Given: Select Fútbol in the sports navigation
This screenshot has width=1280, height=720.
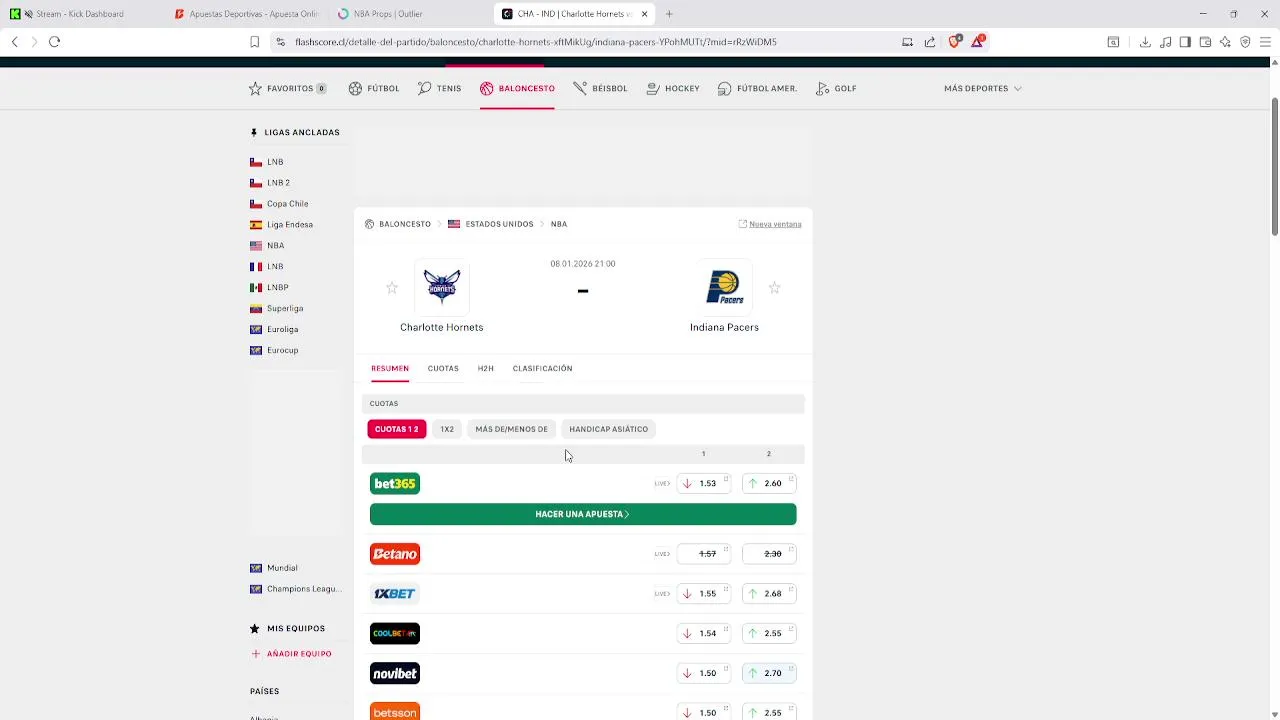Looking at the screenshot, I should 374,89.
